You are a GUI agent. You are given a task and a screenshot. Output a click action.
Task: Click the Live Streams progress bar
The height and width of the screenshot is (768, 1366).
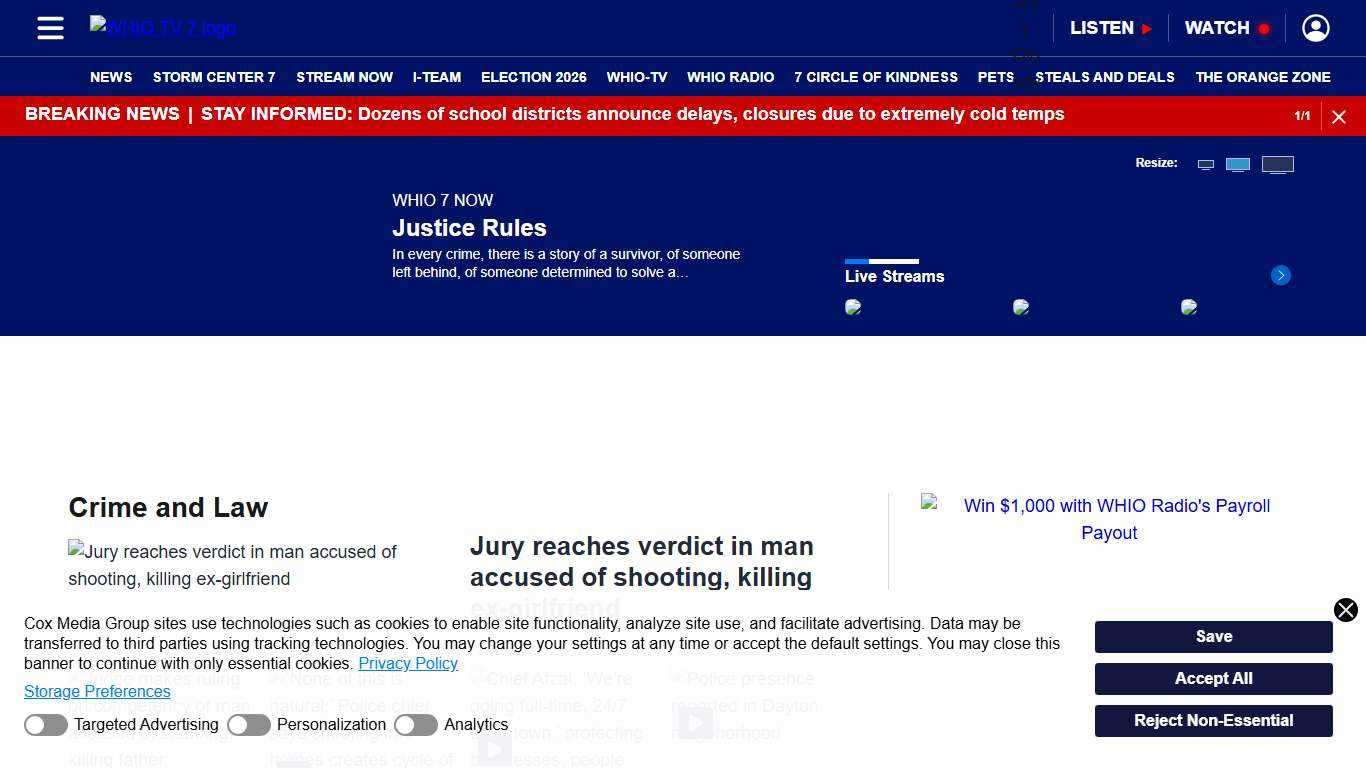click(x=883, y=261)
